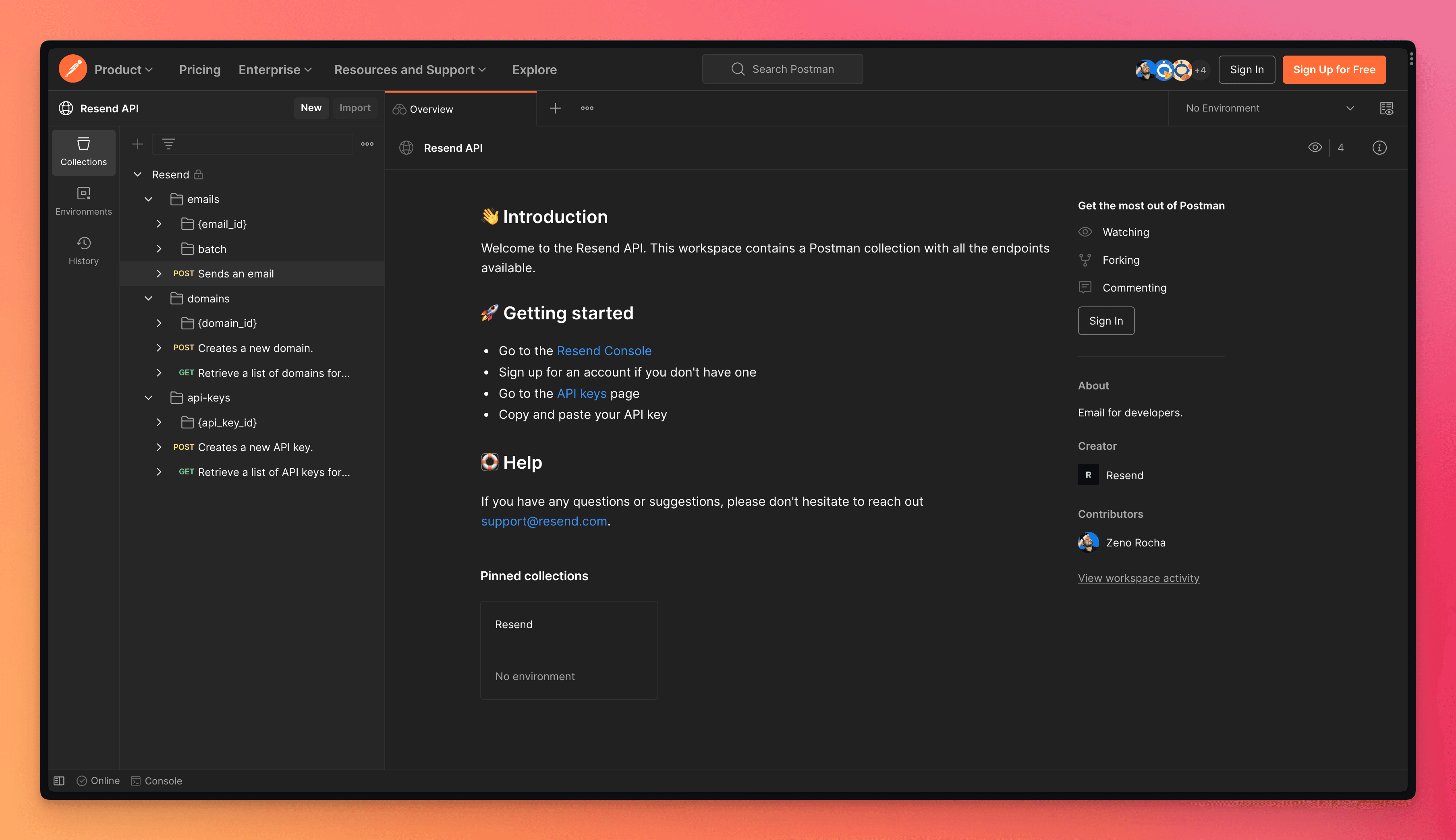Open the Resend Console link
Viewport: 1456px width, 840px height.
[x=604, y=350]
